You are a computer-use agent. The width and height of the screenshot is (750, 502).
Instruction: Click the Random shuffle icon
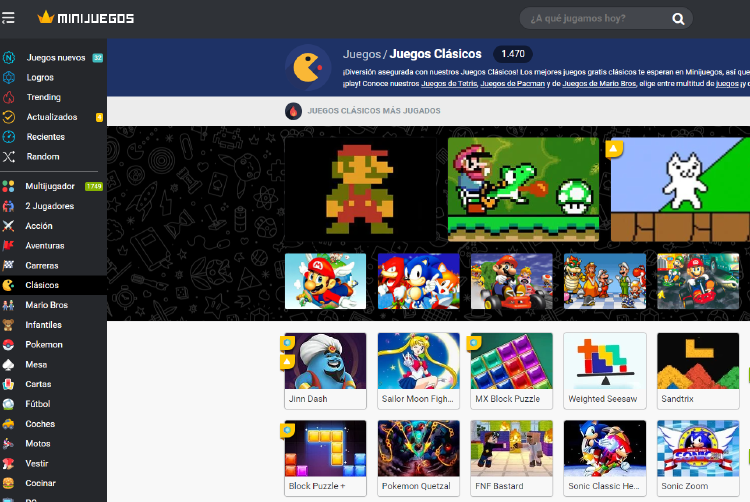[9, 157]
